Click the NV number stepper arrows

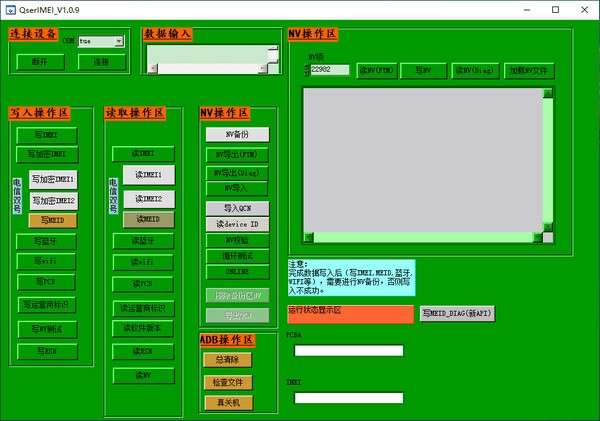(307, 70)
